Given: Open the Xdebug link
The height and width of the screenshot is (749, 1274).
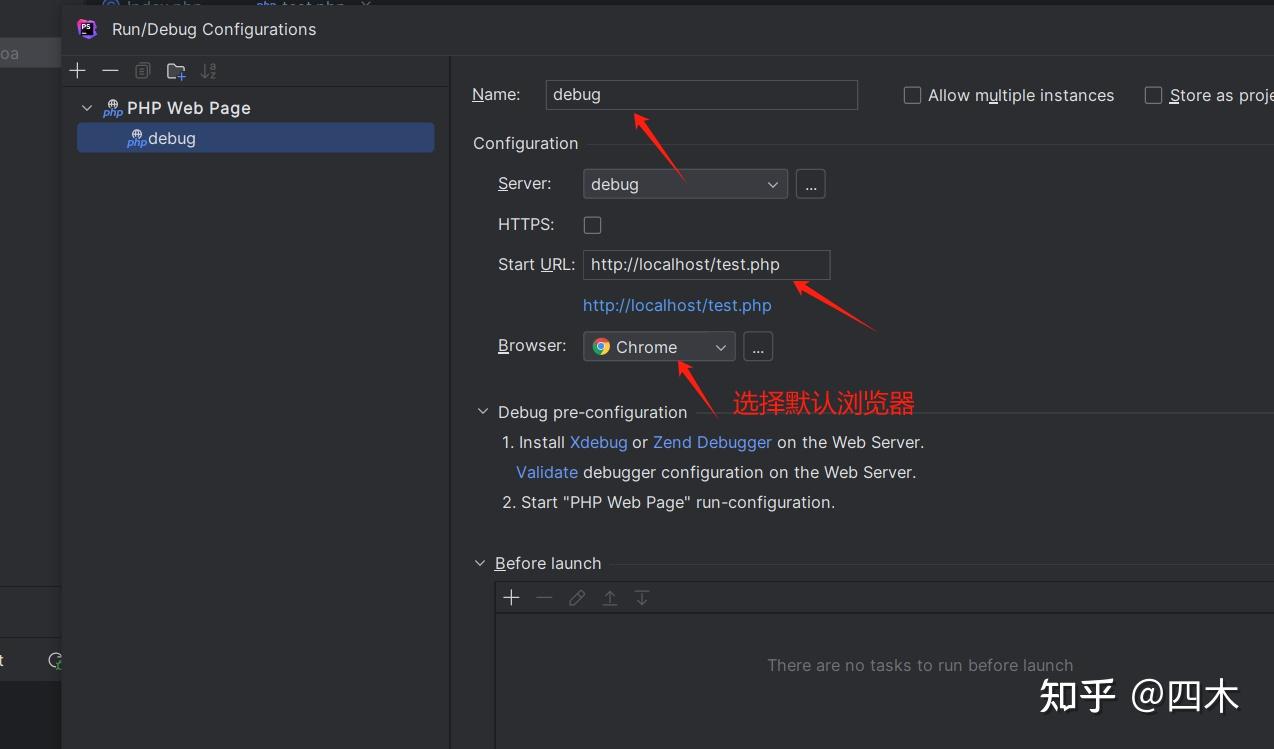Looking at the screenshot, I should [x=599, y=442].
